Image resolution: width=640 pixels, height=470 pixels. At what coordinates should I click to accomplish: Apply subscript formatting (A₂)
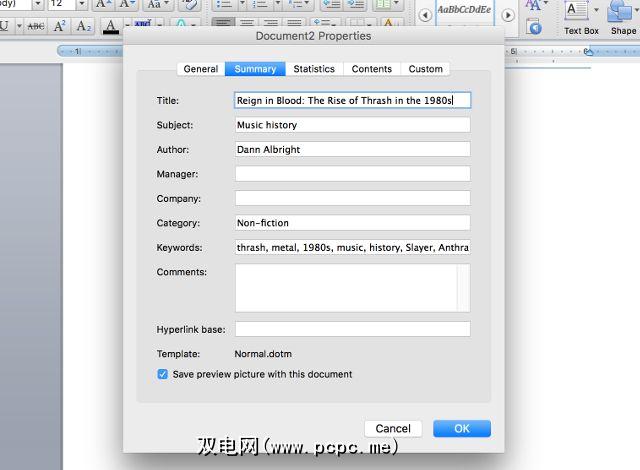point(84,26)
